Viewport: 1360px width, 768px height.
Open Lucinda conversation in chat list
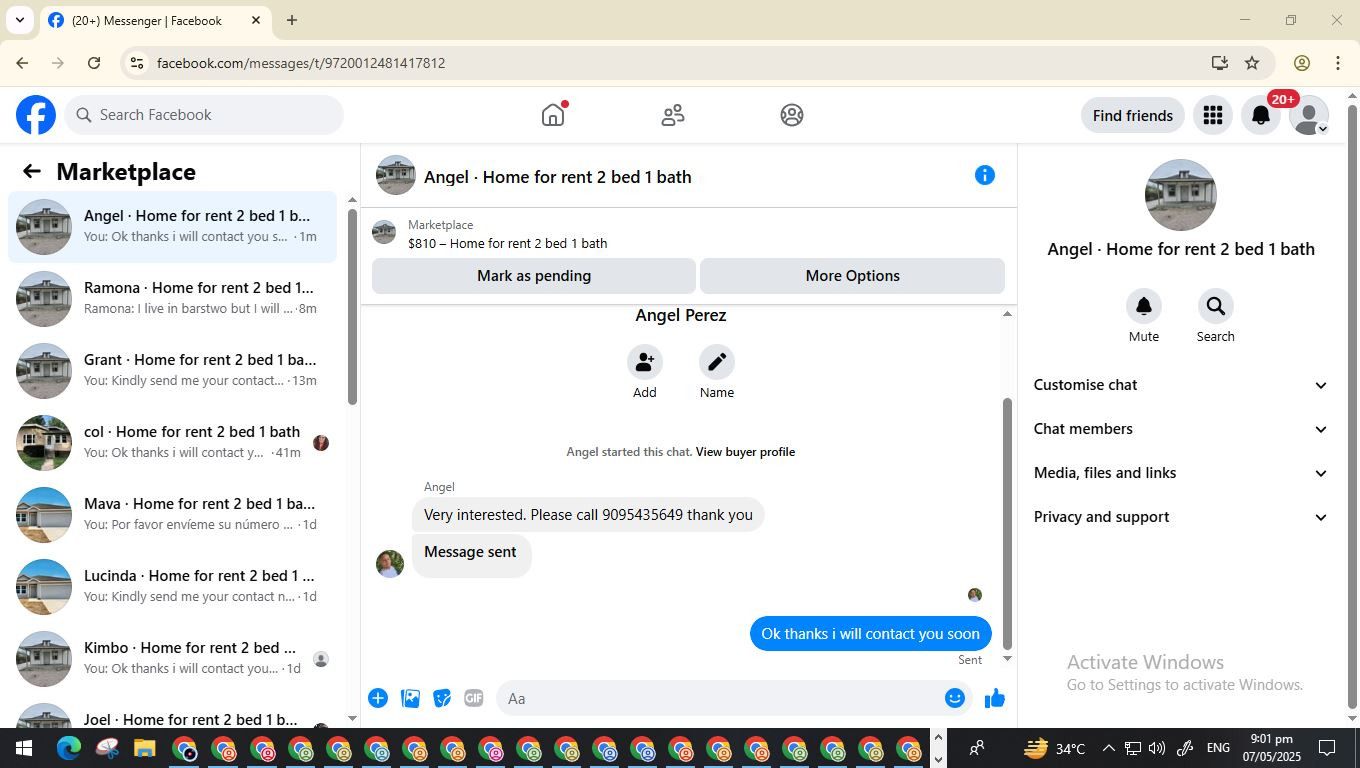pyautogui.click(x=173, y=587)
